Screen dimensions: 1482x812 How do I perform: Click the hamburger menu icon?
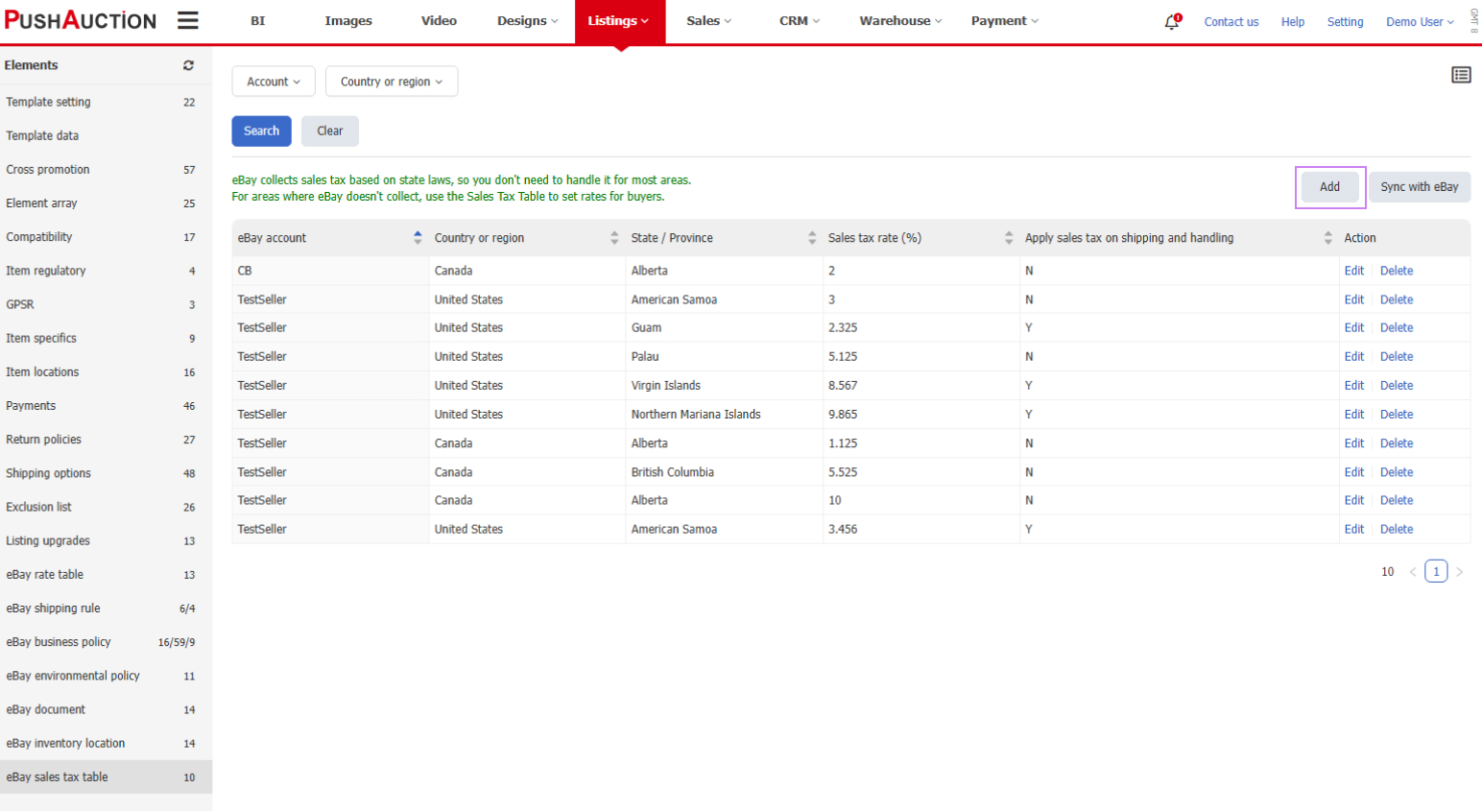188,19
